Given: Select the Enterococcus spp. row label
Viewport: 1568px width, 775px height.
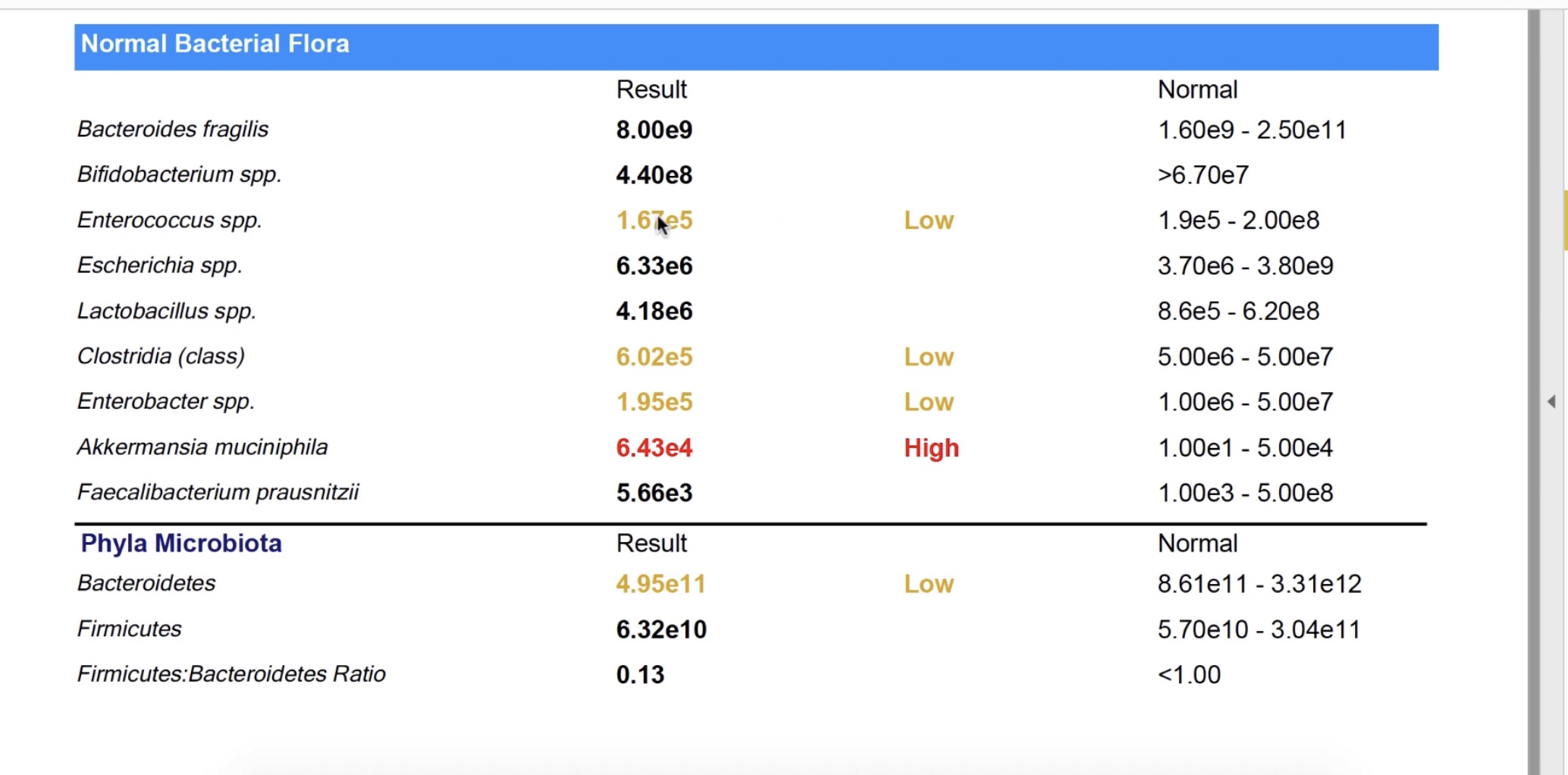Looking at the screenshot, I should coord(170,220).
